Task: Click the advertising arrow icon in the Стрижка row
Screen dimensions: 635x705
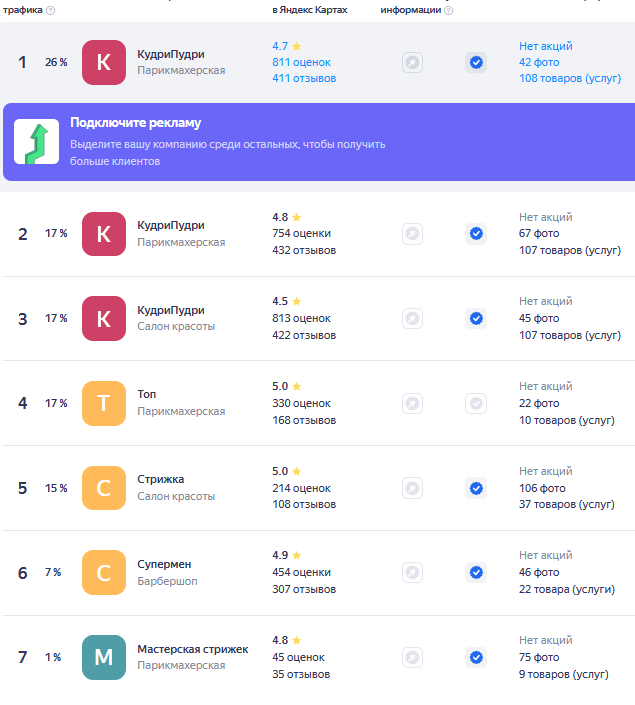Action: [412, 488]
